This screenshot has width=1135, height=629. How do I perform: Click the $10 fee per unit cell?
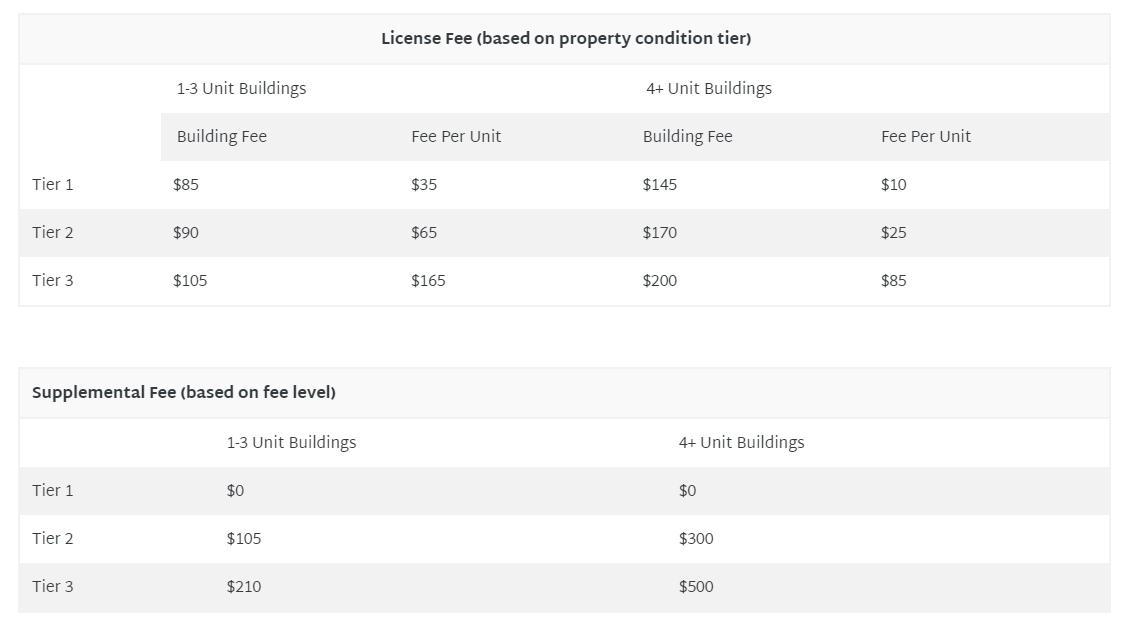coord(894,185)
